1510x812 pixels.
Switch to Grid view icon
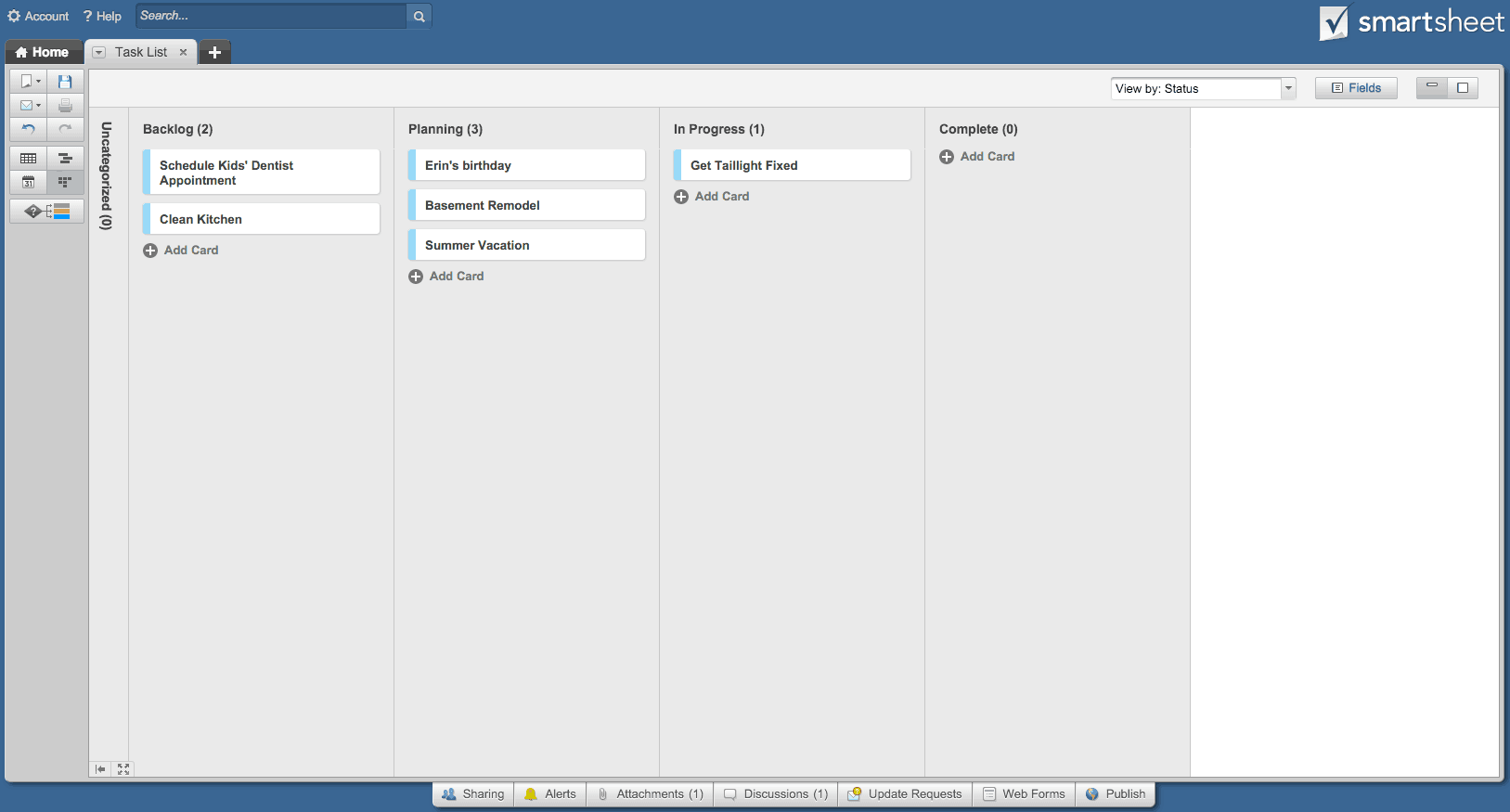point(28,159)
